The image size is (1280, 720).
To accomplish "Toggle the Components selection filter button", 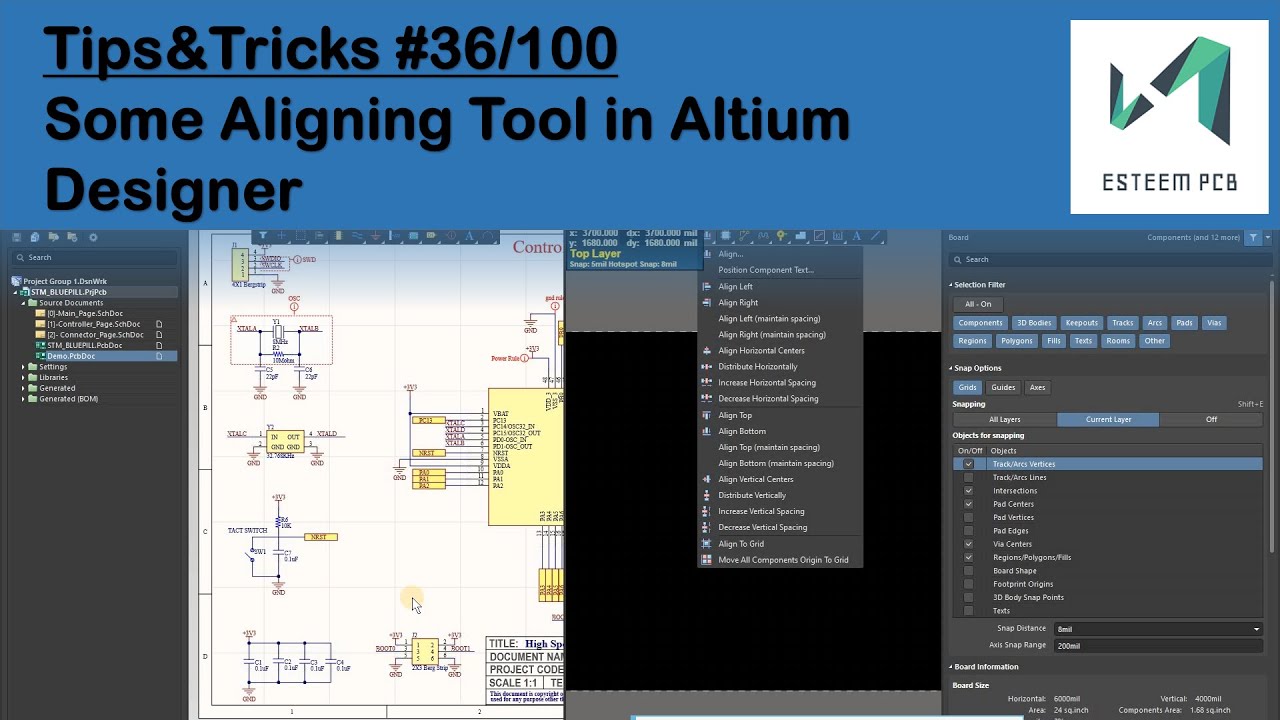I will coord(980,323).
